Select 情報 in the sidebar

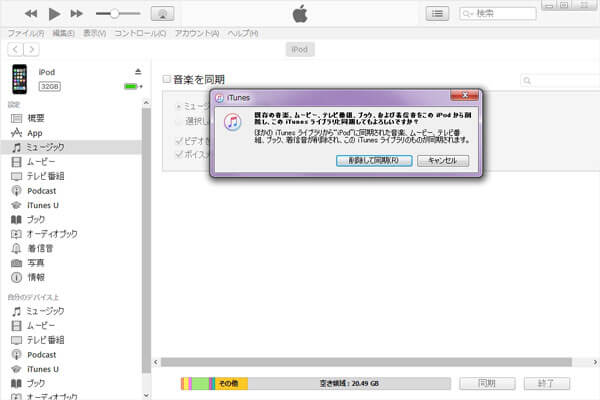(x=71, y=277)
